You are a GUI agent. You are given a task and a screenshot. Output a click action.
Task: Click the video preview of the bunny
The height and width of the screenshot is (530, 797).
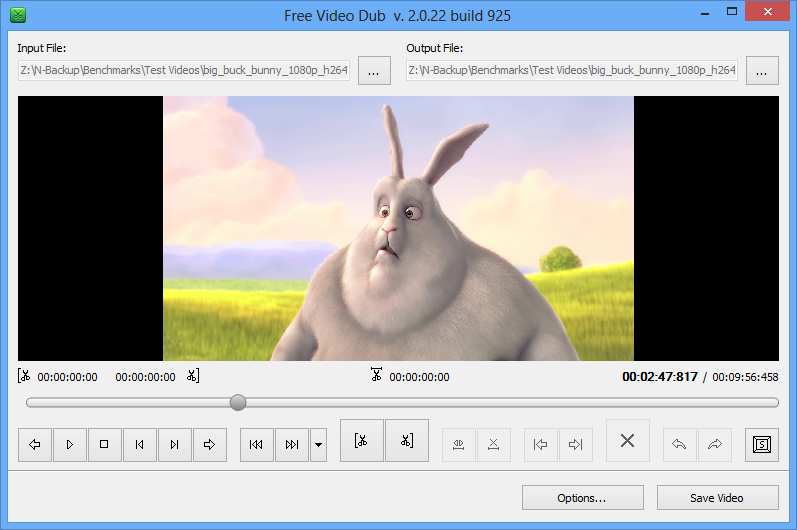[398, 228]
